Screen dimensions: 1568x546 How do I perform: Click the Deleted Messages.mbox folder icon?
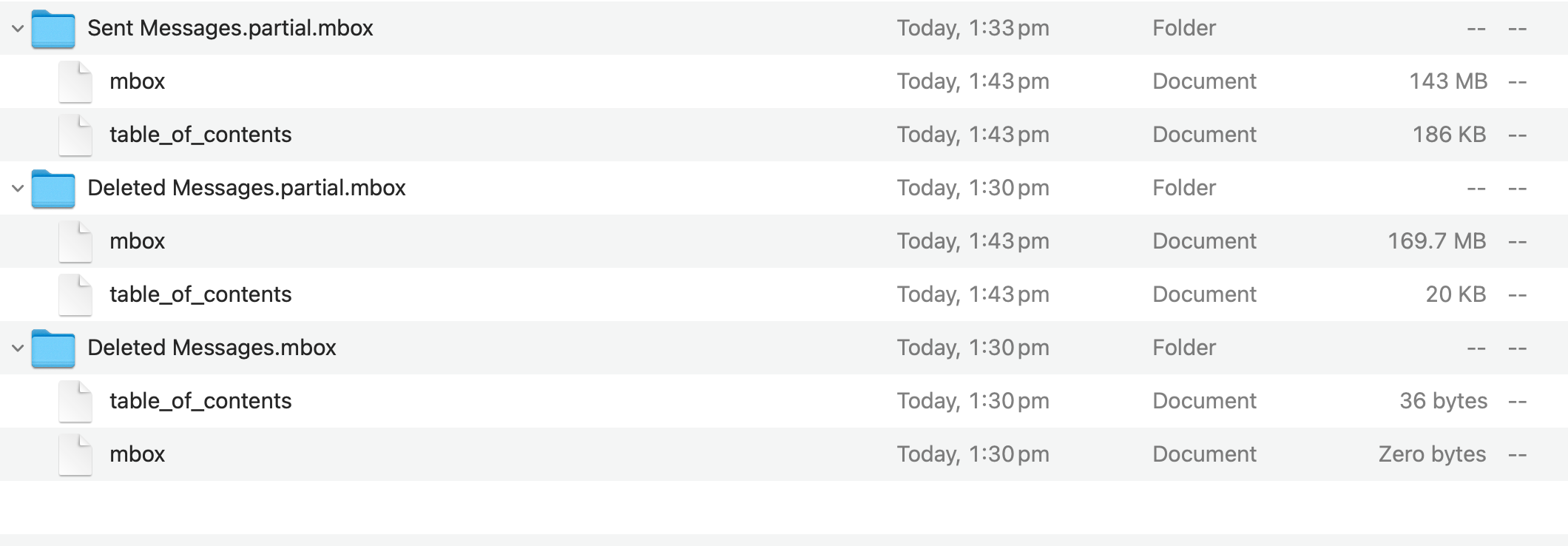coord(53,348)
